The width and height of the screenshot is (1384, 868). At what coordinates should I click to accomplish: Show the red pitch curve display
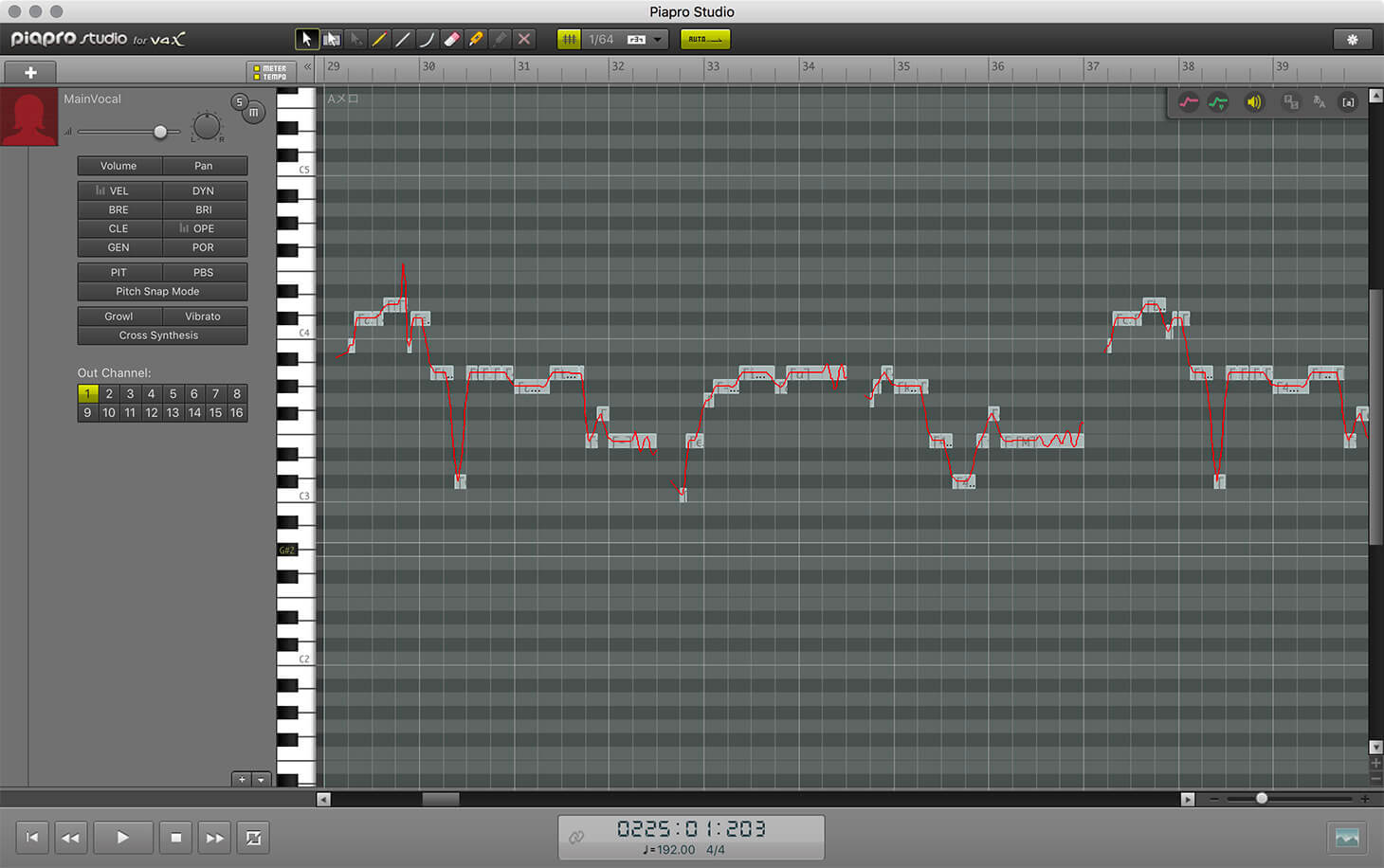pos(1188,102)
